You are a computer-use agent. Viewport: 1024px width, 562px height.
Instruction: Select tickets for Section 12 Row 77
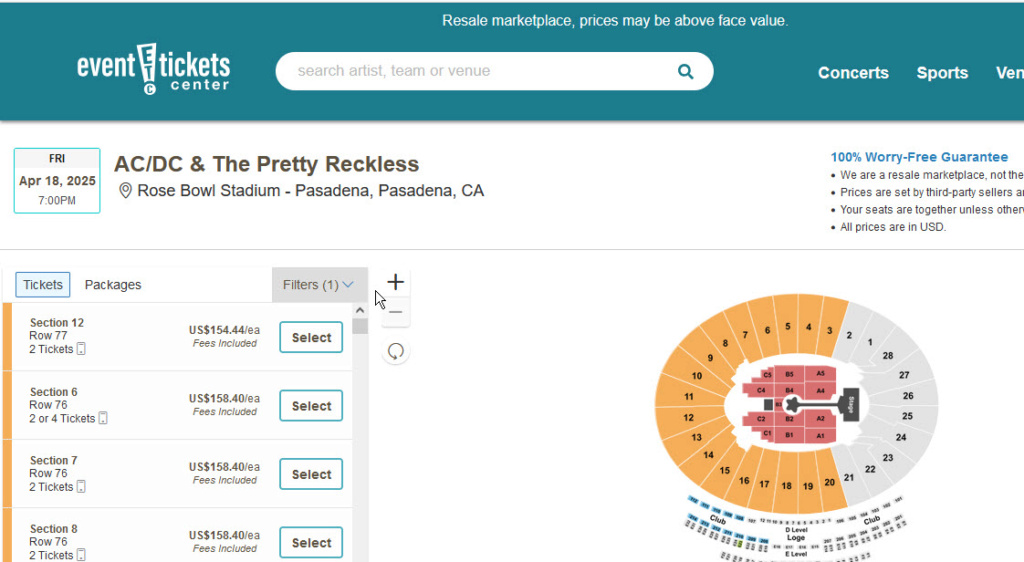tap(311, 338)
